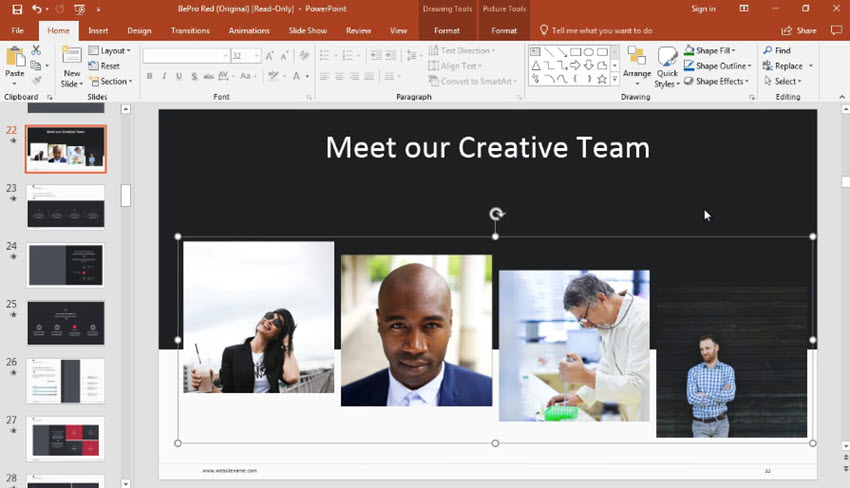Toggle Italic formatting

tap(164, 76)
